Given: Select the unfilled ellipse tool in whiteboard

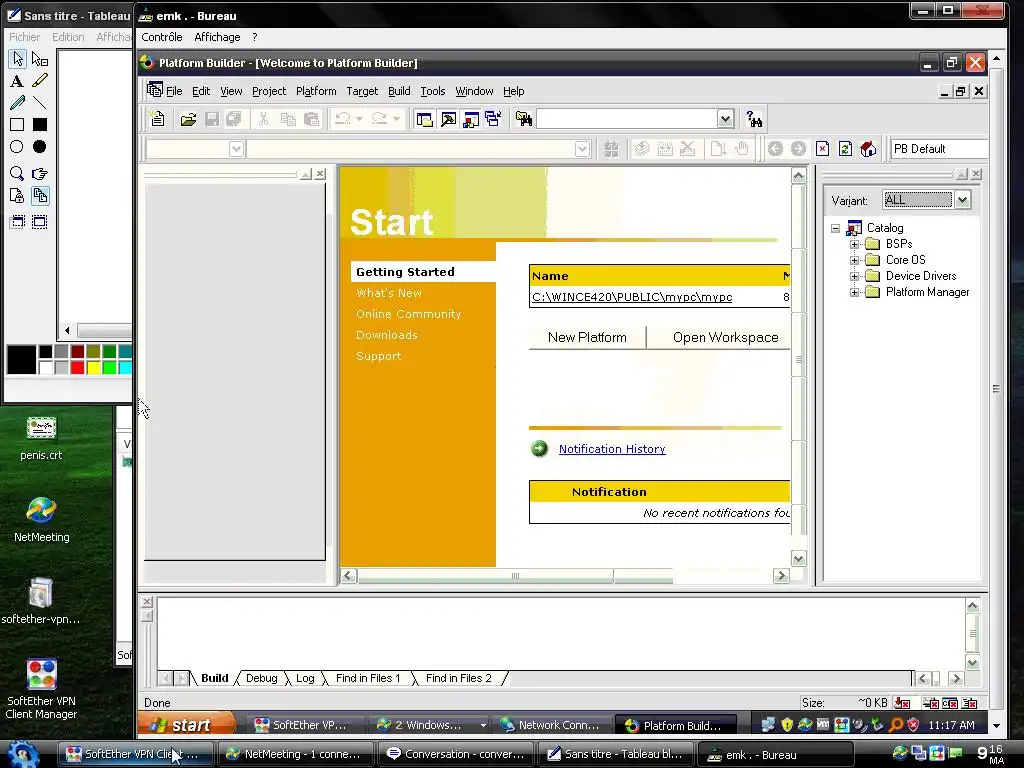Looking at the screenshot, I should (17, 147).
